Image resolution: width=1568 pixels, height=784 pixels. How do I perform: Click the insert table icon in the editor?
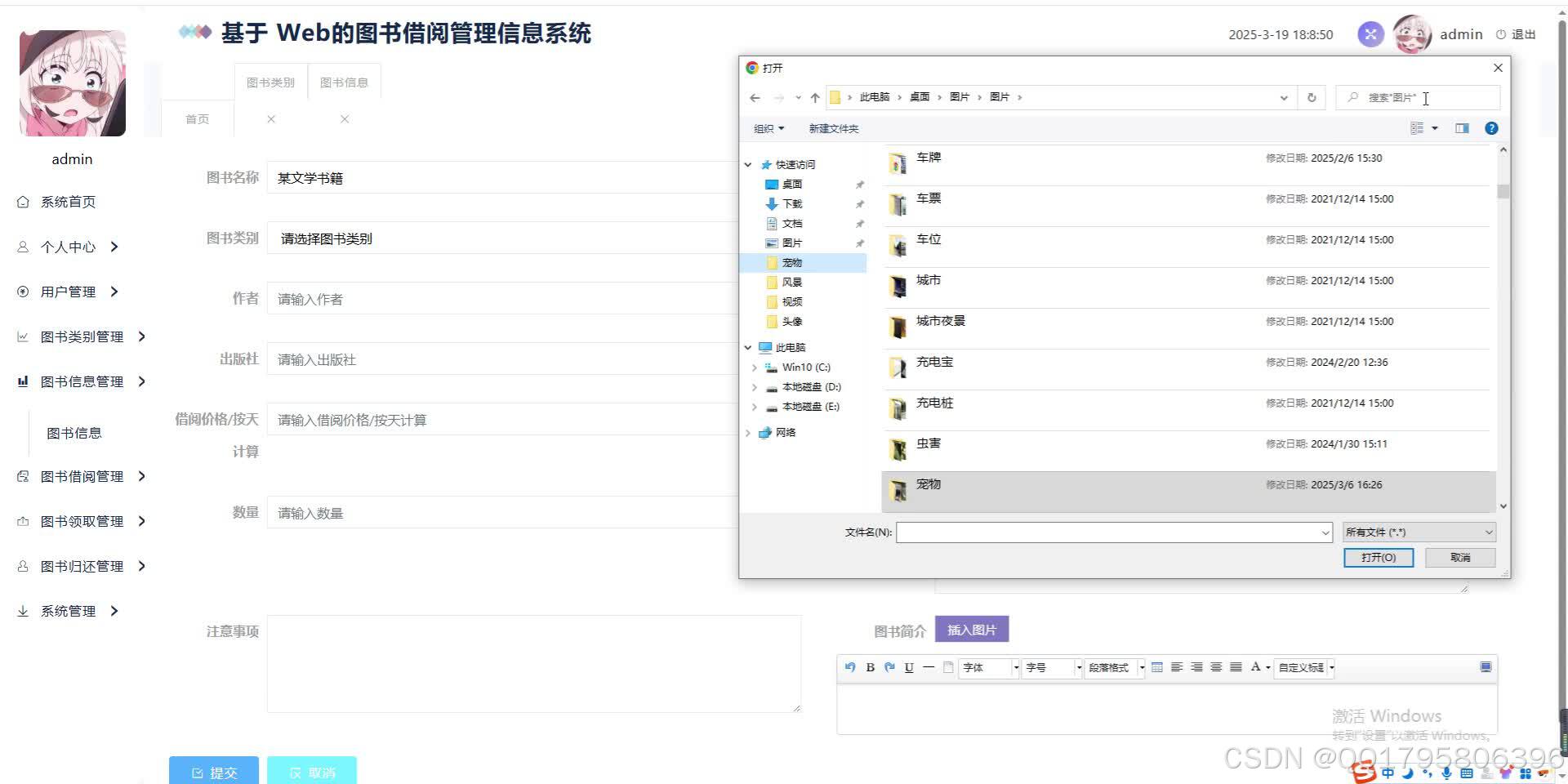click(1157, 667)
